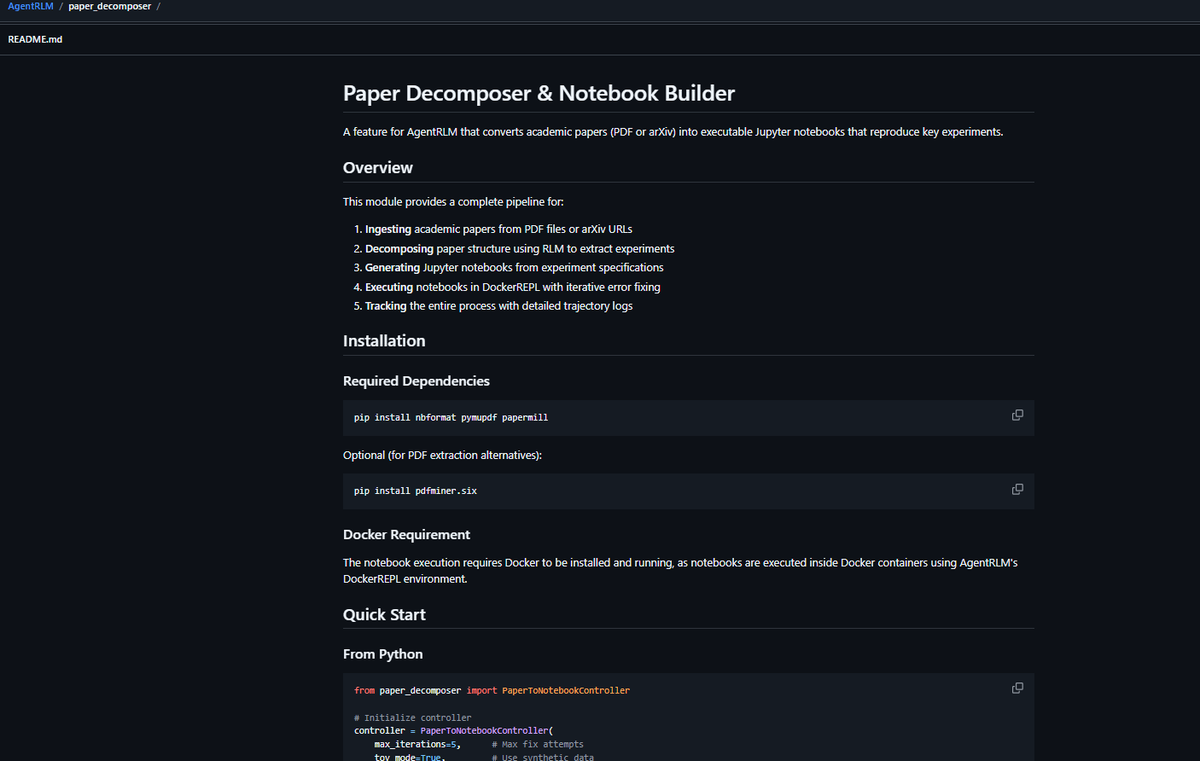Click the Quick Start heading
This screenshot has height=761, width=1200.
pyautogui.click(x=384, y=614)
